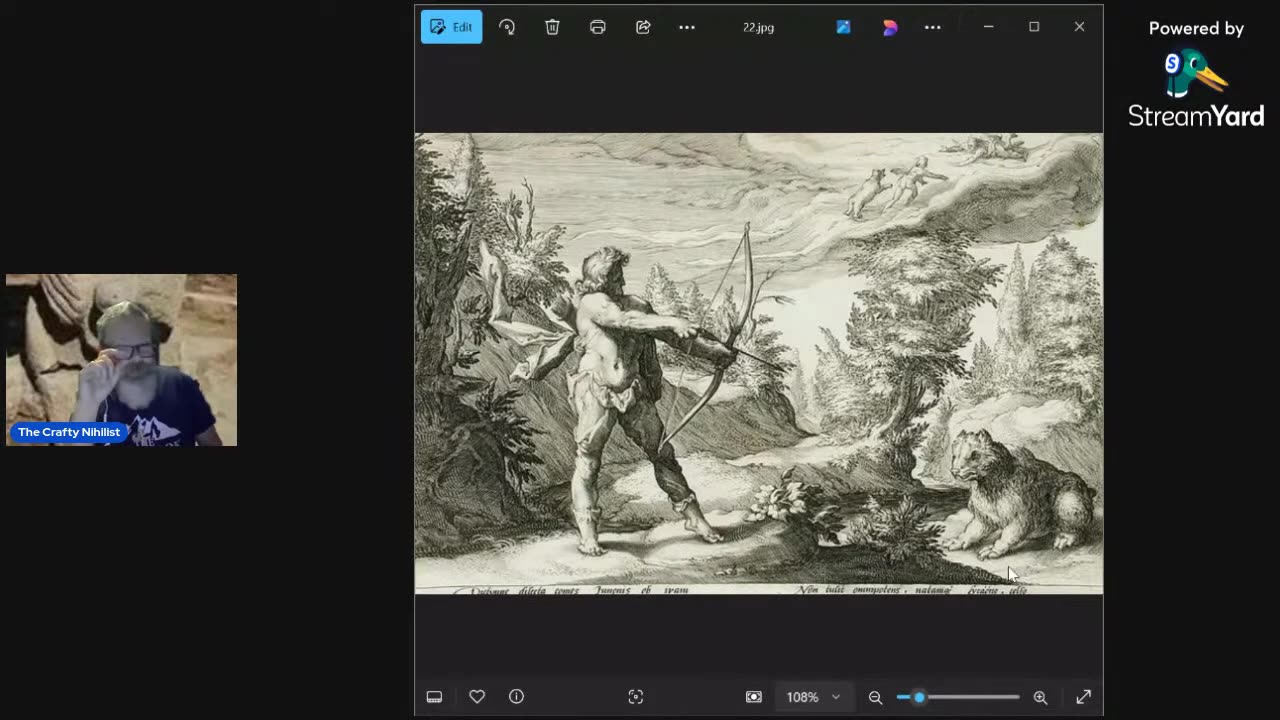
Task: Open the blue Designer app icon
Action: coord(843,27)
